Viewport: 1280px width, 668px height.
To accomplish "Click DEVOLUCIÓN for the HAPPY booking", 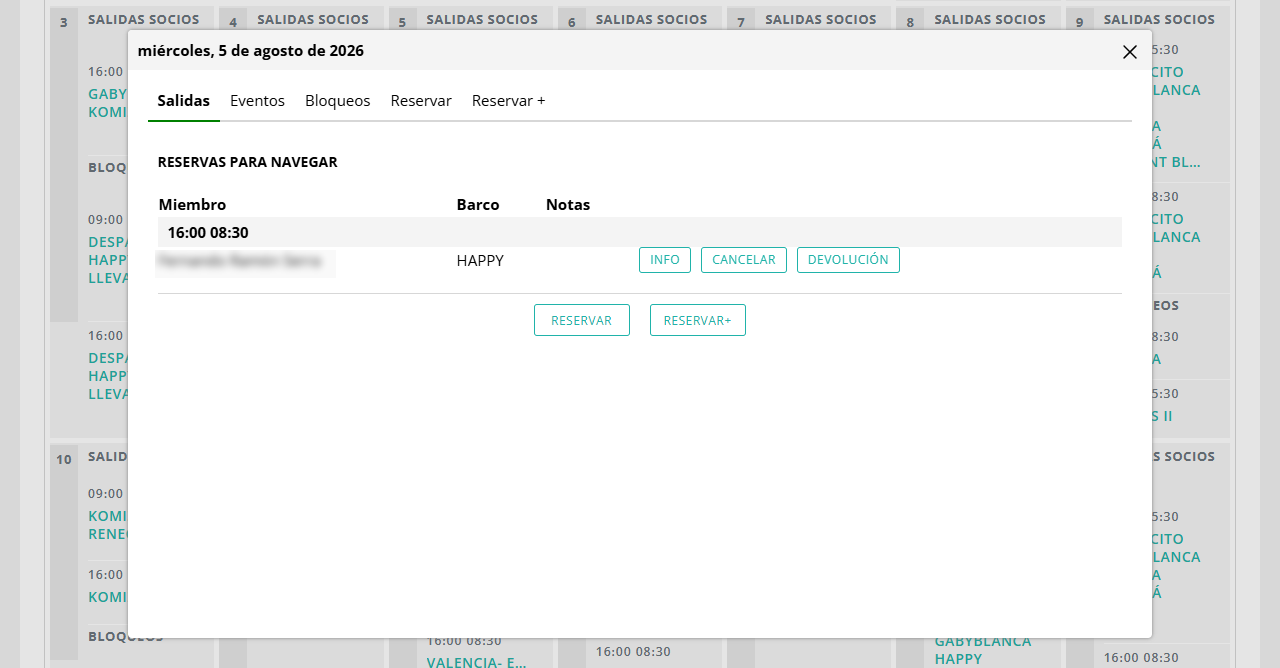I will pos(848,260).
